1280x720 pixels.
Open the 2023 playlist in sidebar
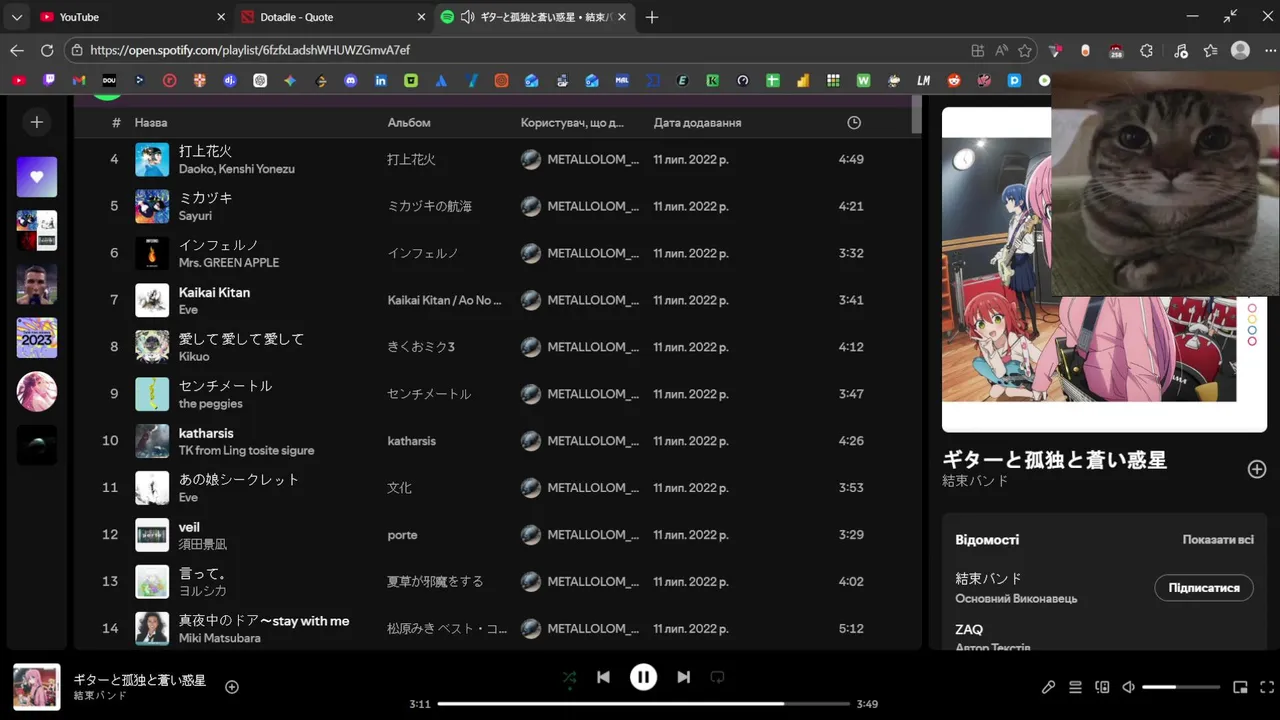click(37, 338)
